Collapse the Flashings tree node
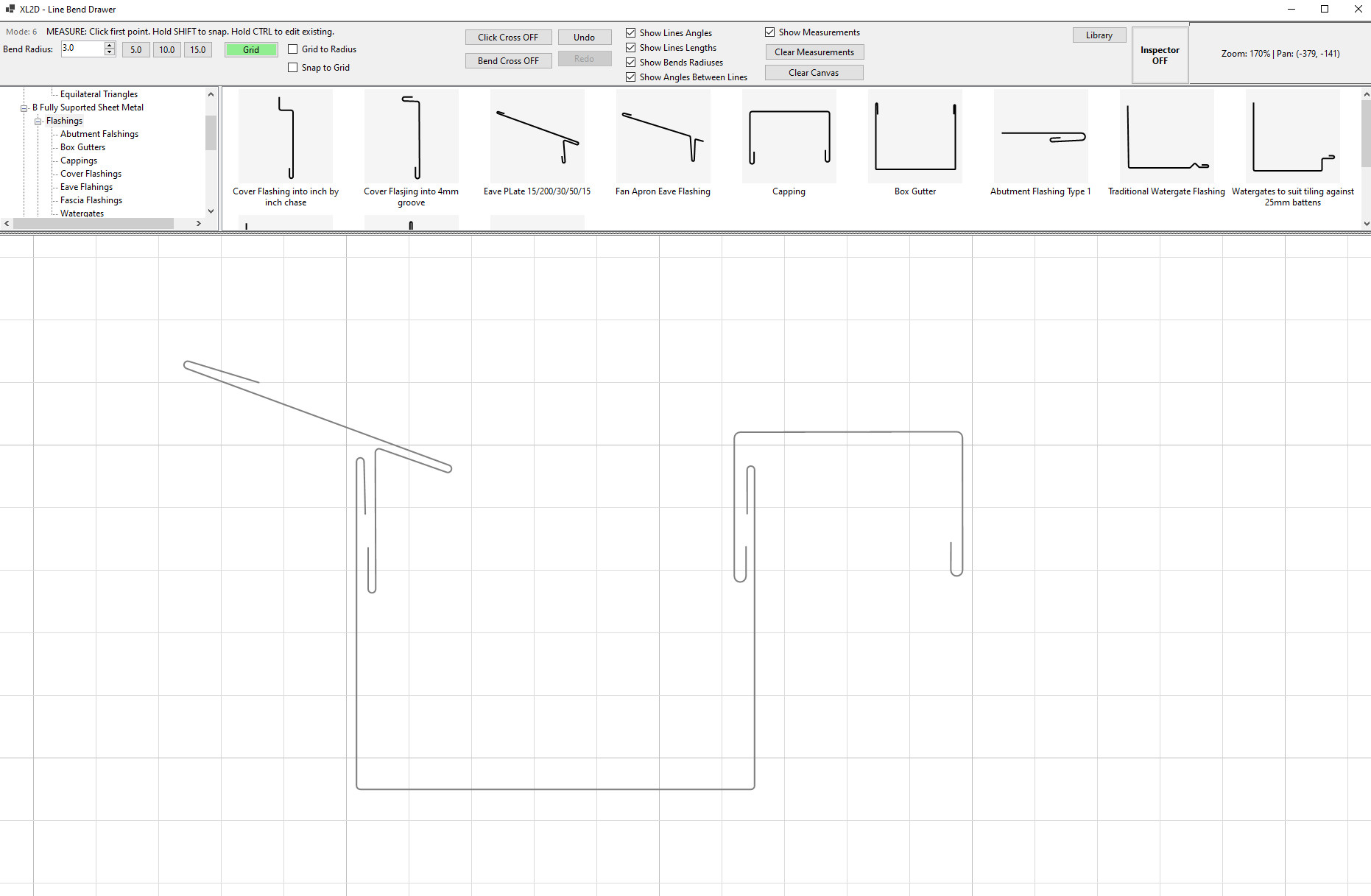The width and height of the screenshot is (1371, 896). [37, 121]
